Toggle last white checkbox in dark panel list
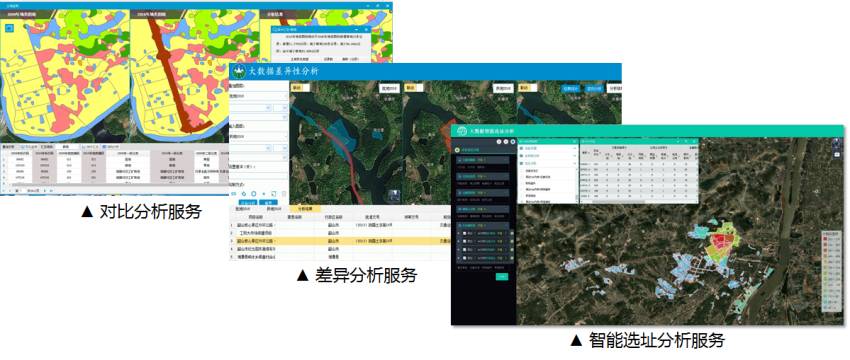This screenshot has height=360, width=850. 465,258
